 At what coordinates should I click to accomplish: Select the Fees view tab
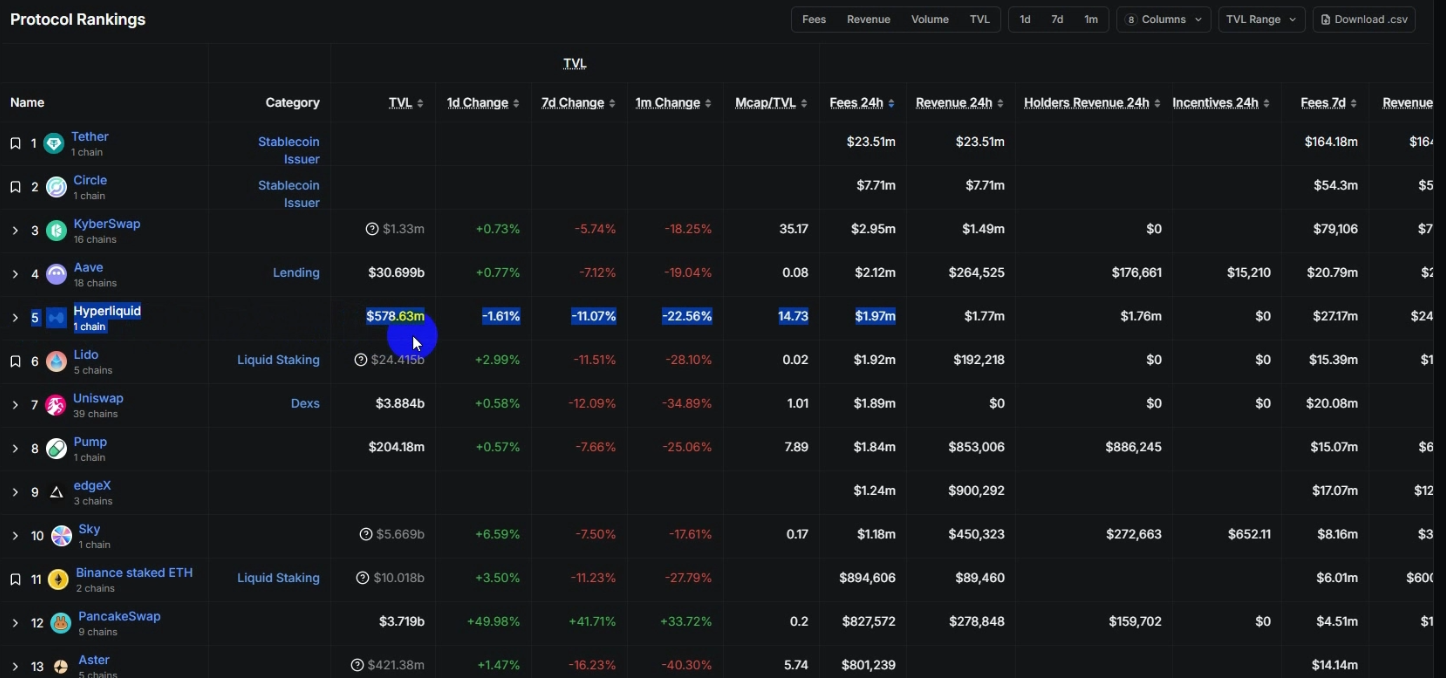pyautogui.click(x=814, y=19)
